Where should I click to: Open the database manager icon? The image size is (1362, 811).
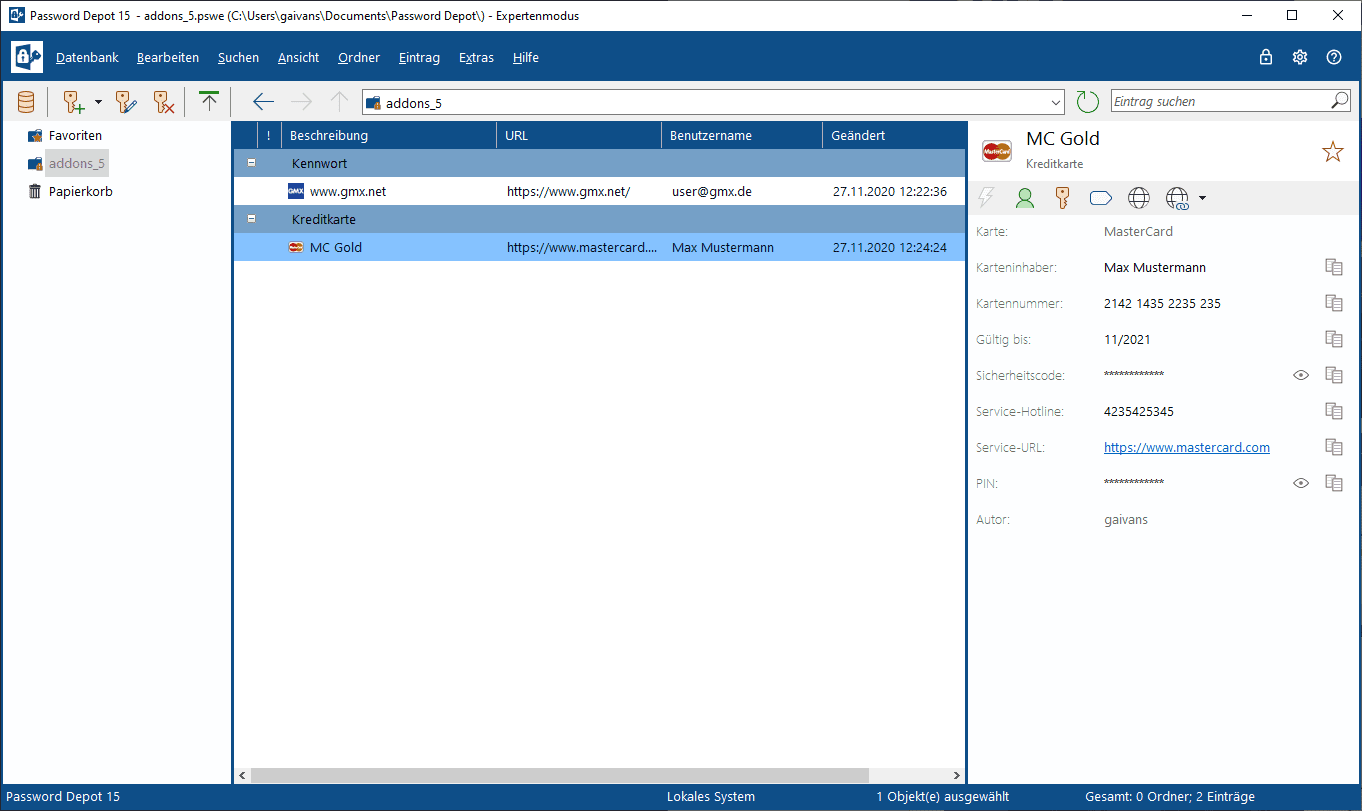pyautogui.click(x=26, y=101)
